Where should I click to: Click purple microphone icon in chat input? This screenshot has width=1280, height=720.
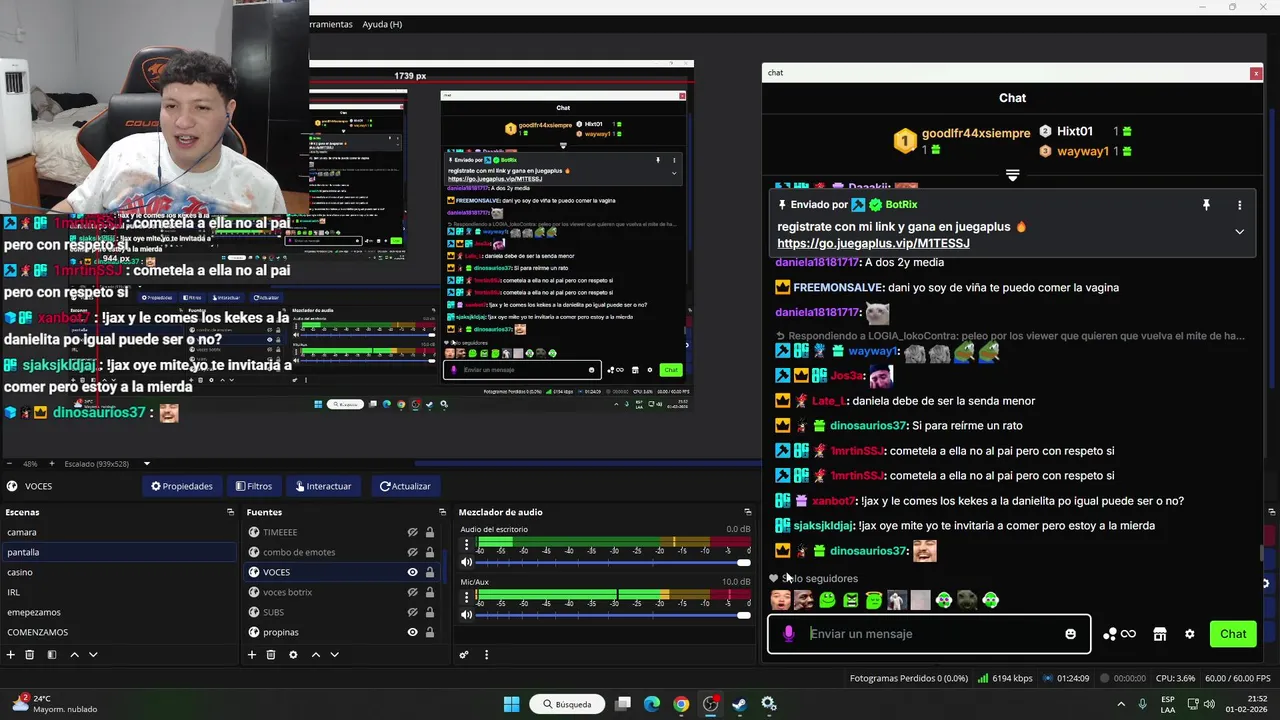coord(789,634)
